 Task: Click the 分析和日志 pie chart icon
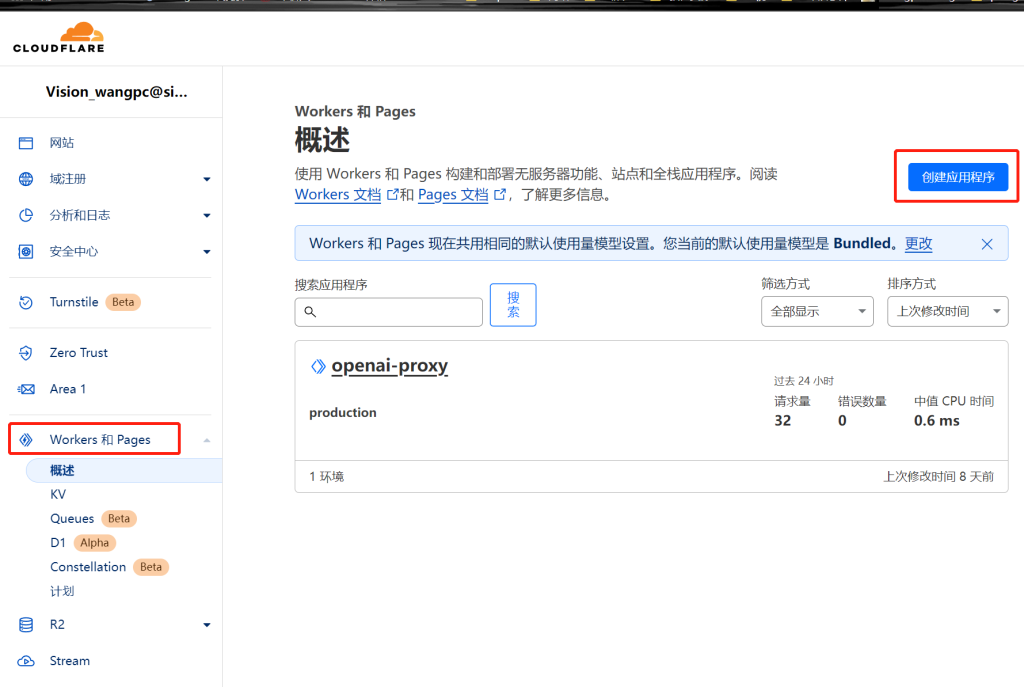[x=26, y=215]
